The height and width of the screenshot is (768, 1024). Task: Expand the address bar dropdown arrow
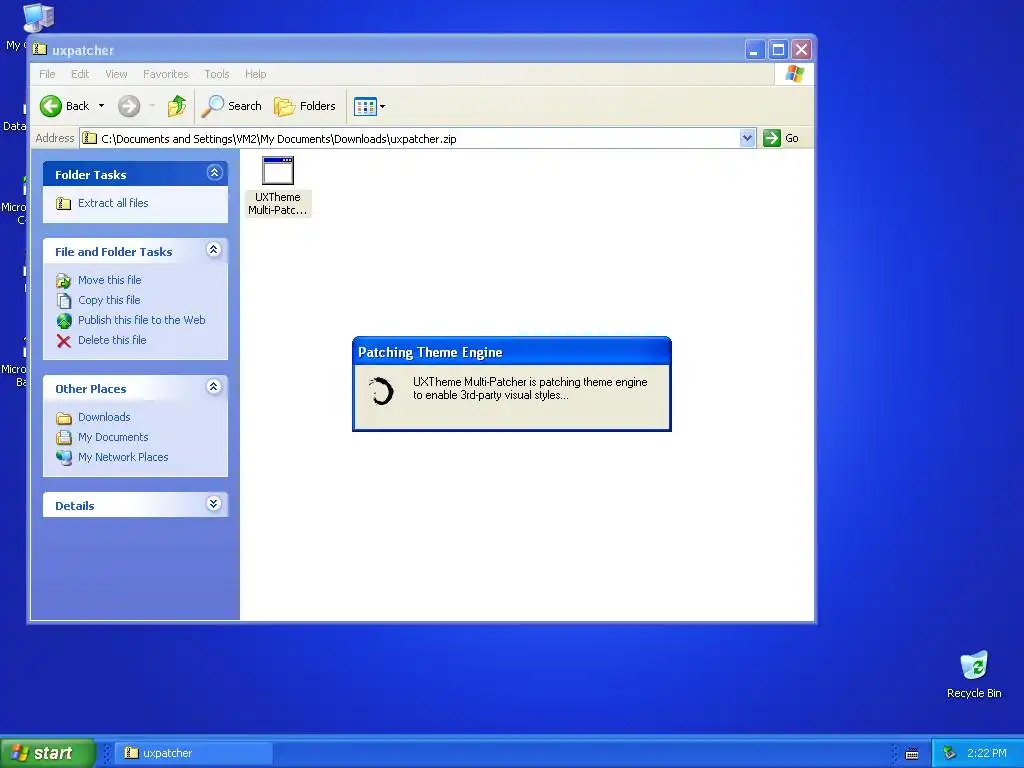[x=748, y=138]
